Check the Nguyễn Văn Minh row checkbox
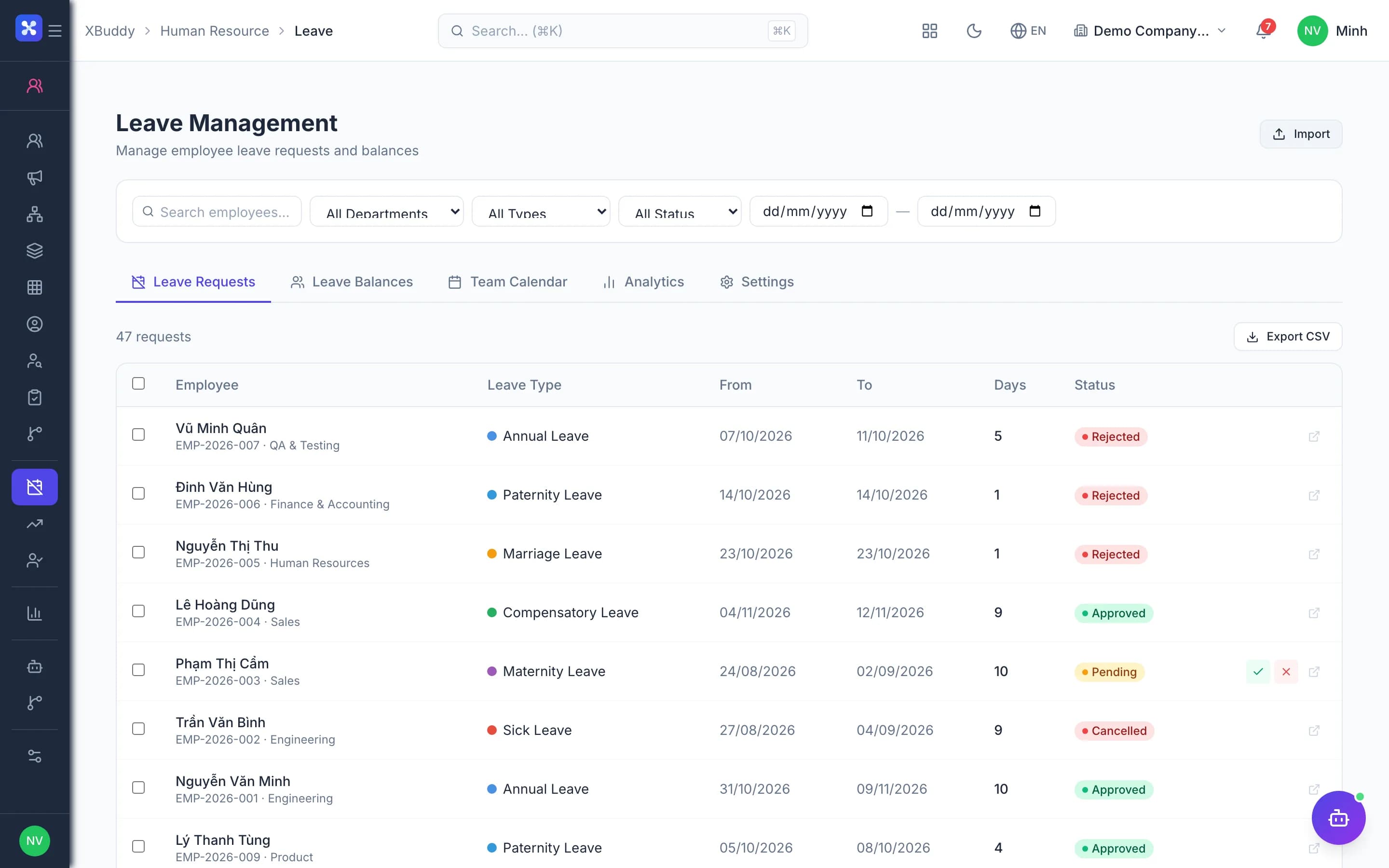The image size is (1389, 868). tap(138, 787)
